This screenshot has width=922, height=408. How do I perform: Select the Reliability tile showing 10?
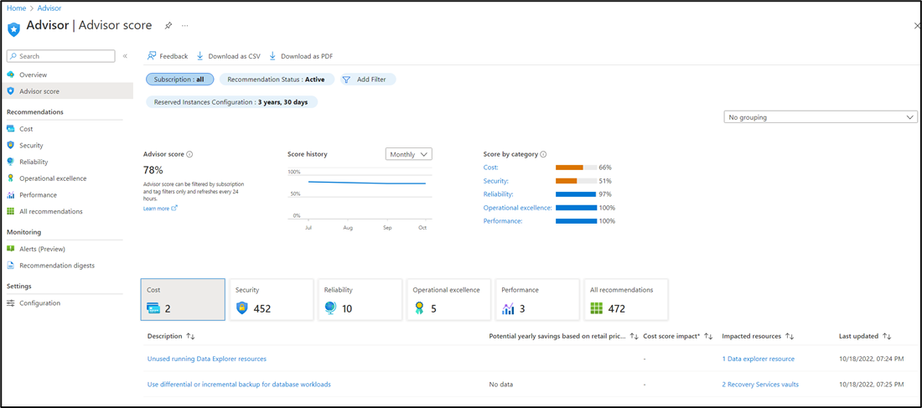pos(360,300)
